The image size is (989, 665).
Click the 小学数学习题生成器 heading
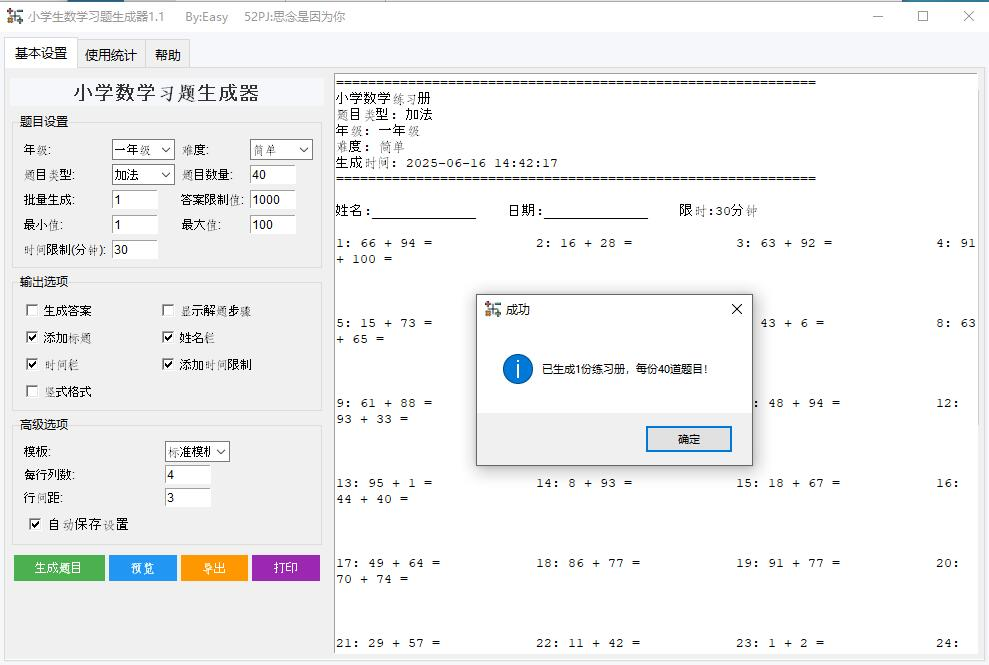tap(166, 93)
